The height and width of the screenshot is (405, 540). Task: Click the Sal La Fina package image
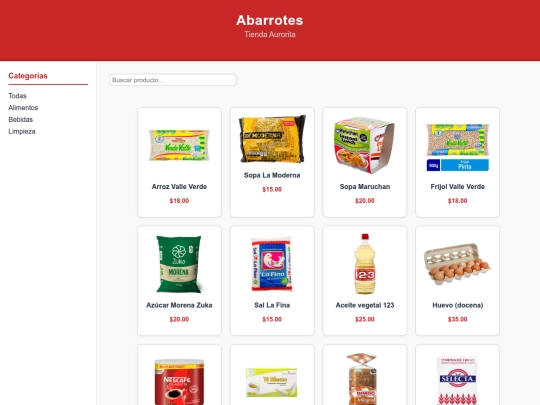(x=272, y=264)
